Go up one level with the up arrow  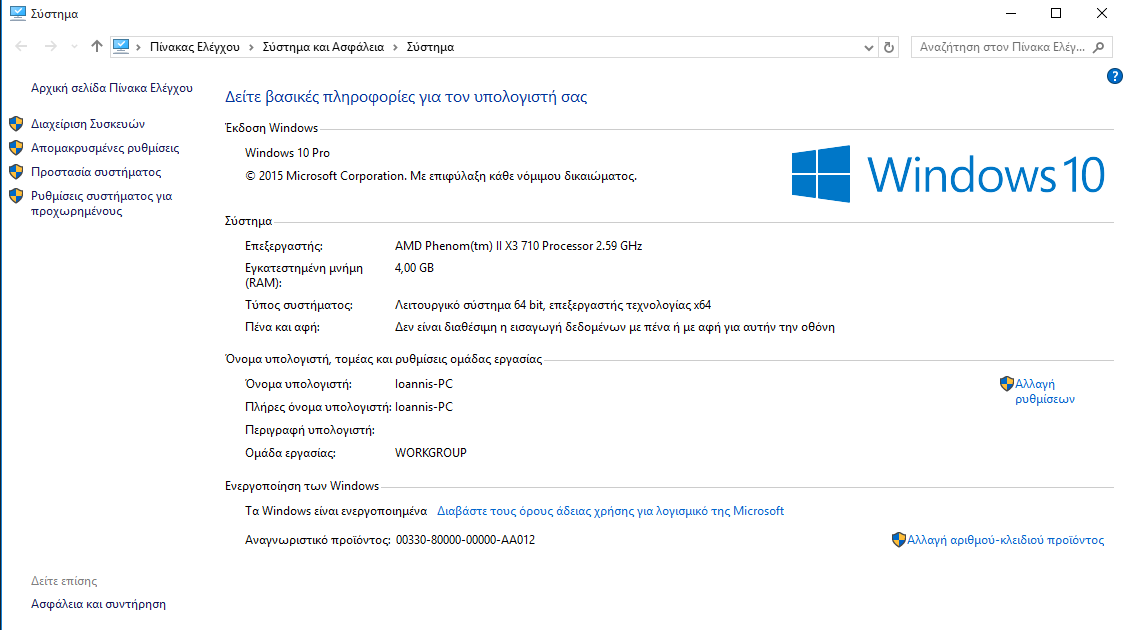pos(97,47)
